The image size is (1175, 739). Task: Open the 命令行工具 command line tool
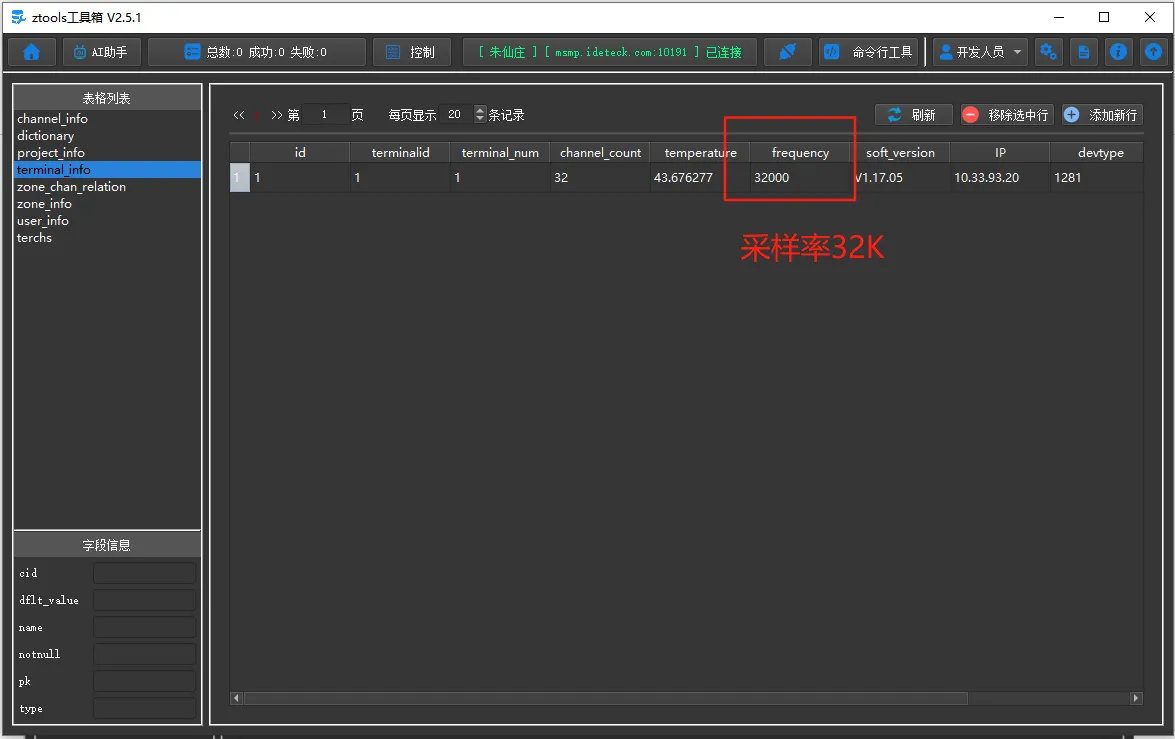869,51
